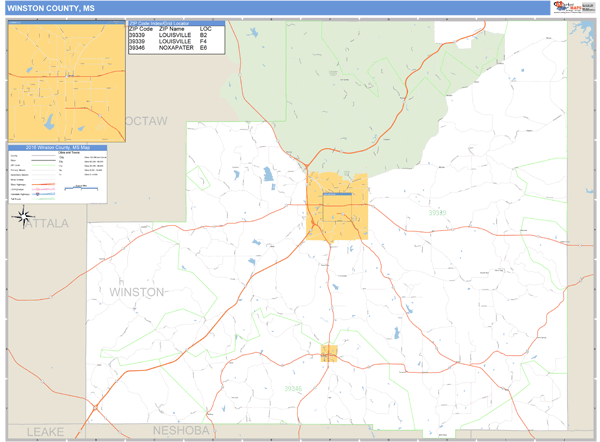Click the Winston County, MS page title
This screenshot has width=600, height=442.
click(x=45, y=8)
